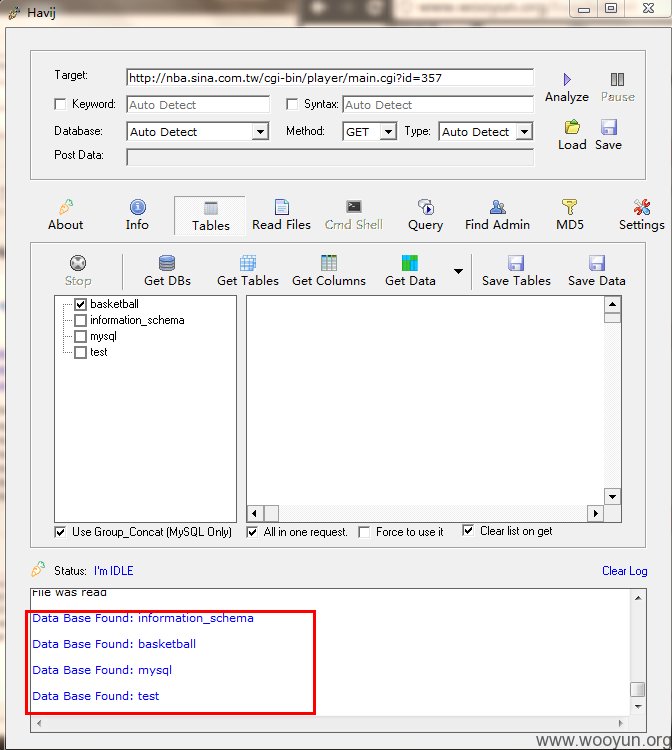Click the log scrollbar thumb

click(638, 689)
